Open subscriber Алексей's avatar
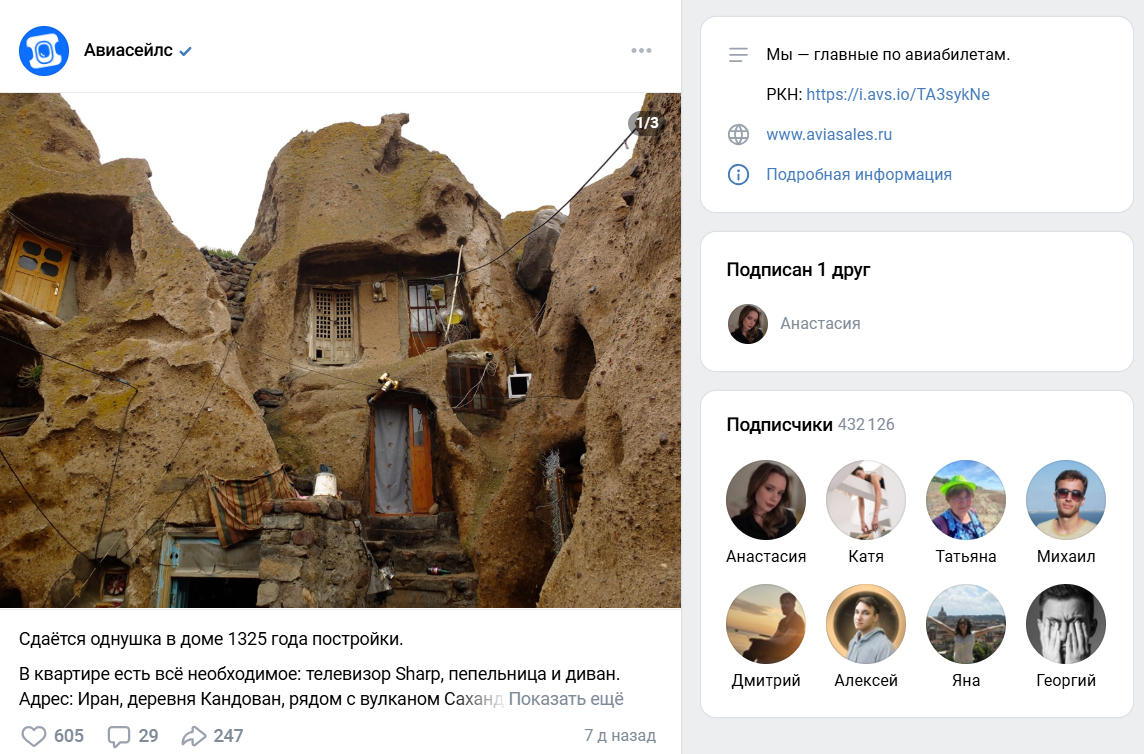The image size is (1144, 754). [866, 624]
